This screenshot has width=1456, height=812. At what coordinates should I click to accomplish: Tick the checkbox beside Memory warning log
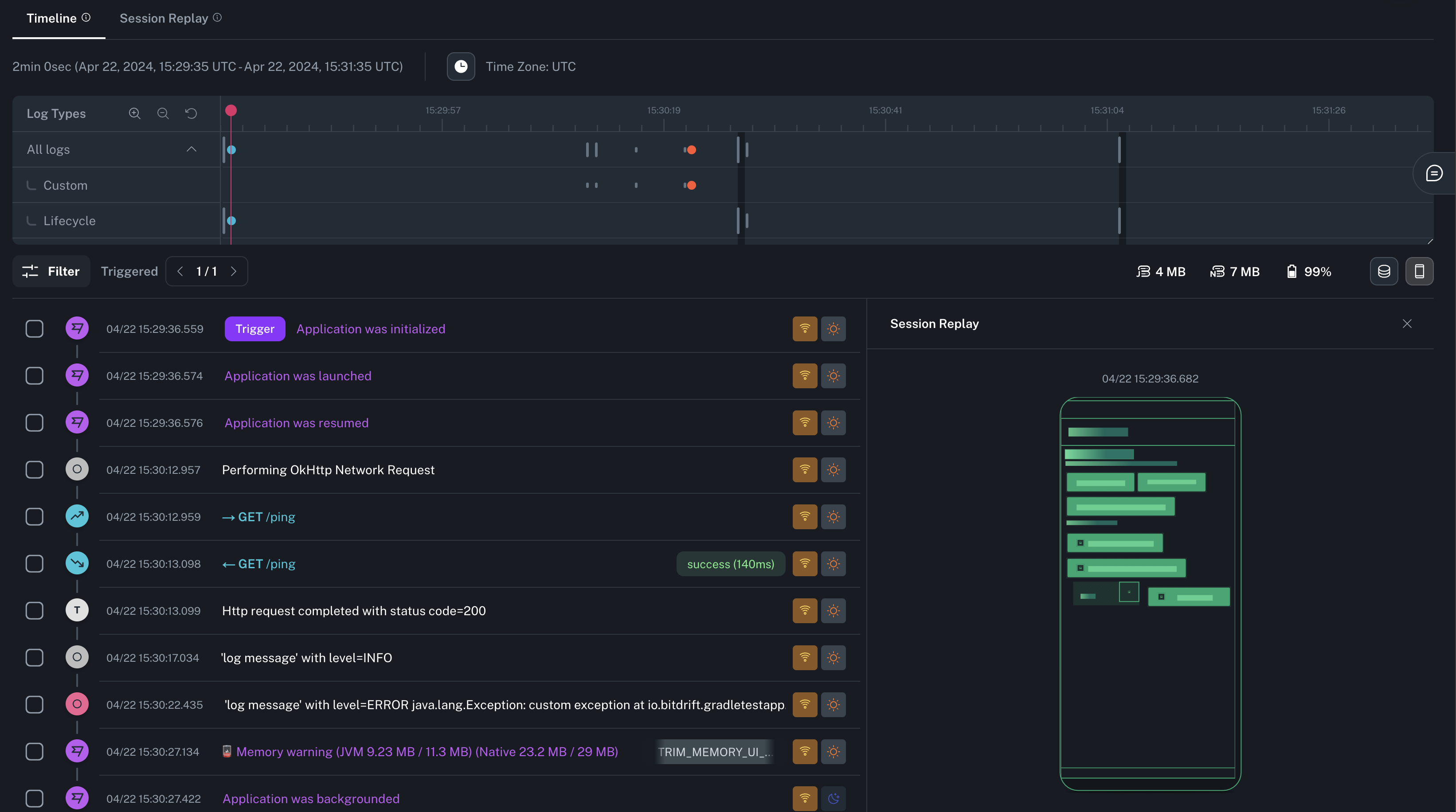point(35,752)
